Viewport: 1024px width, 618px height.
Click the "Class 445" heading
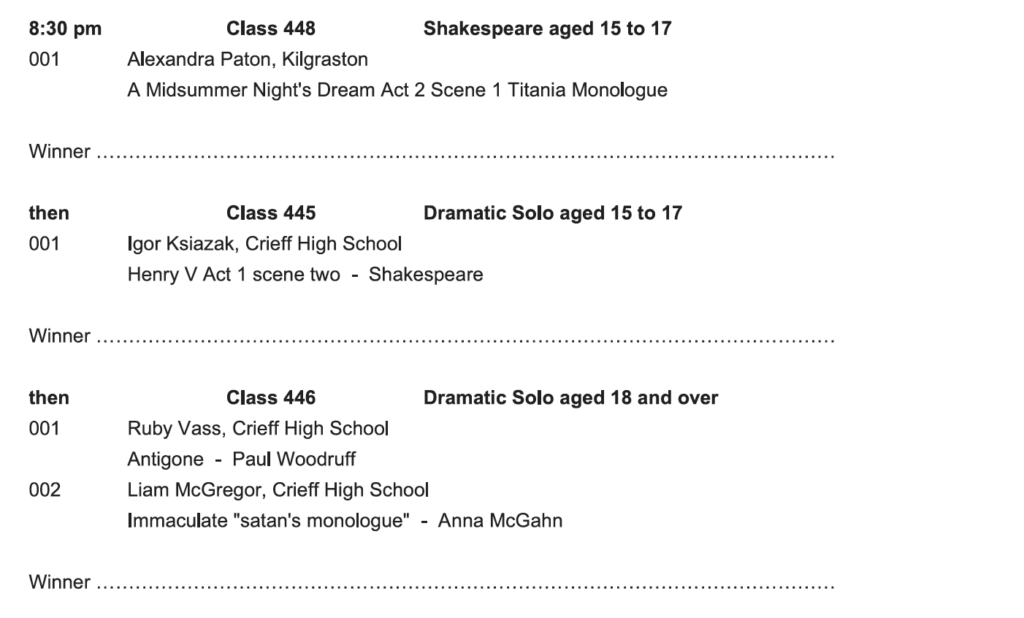(271, 213)
